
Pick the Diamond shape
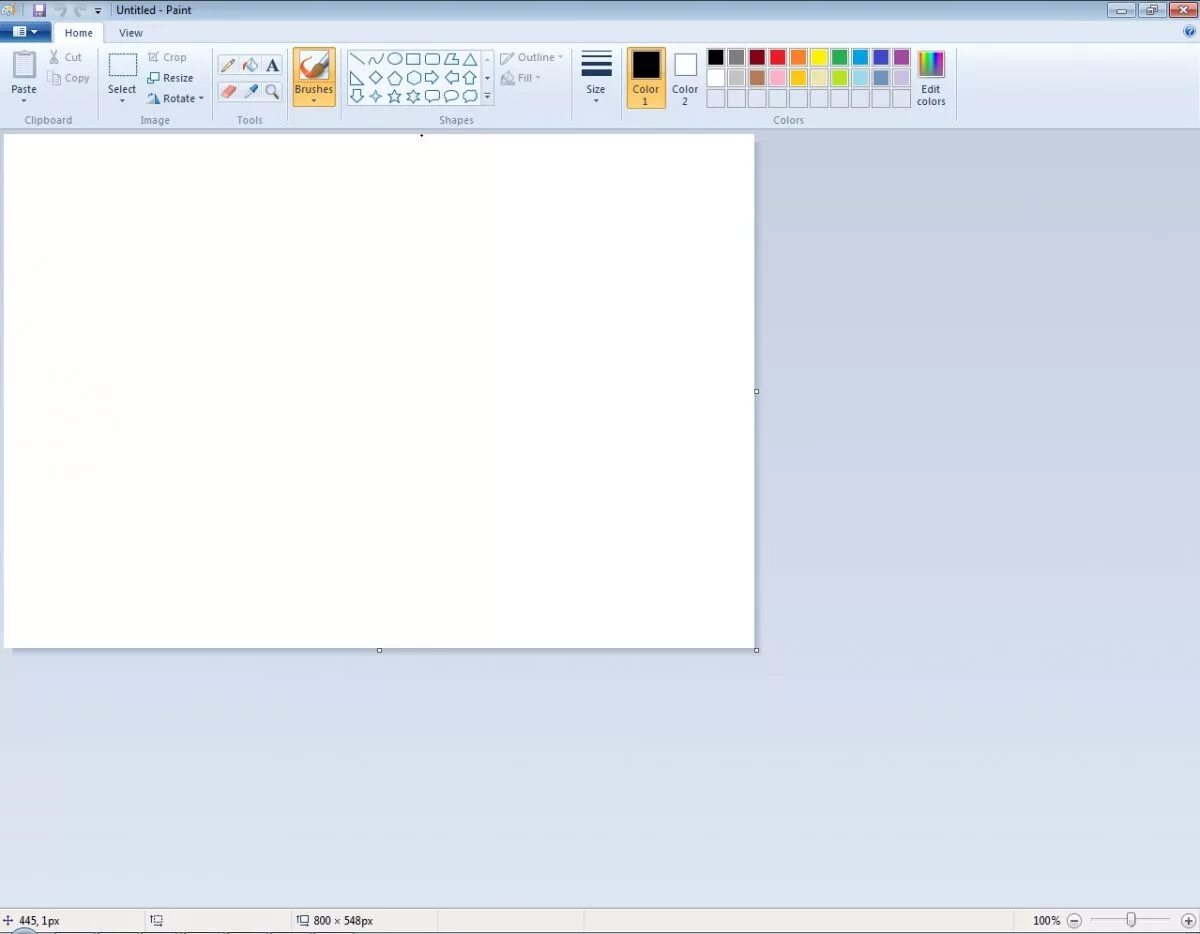coord(376,78)
